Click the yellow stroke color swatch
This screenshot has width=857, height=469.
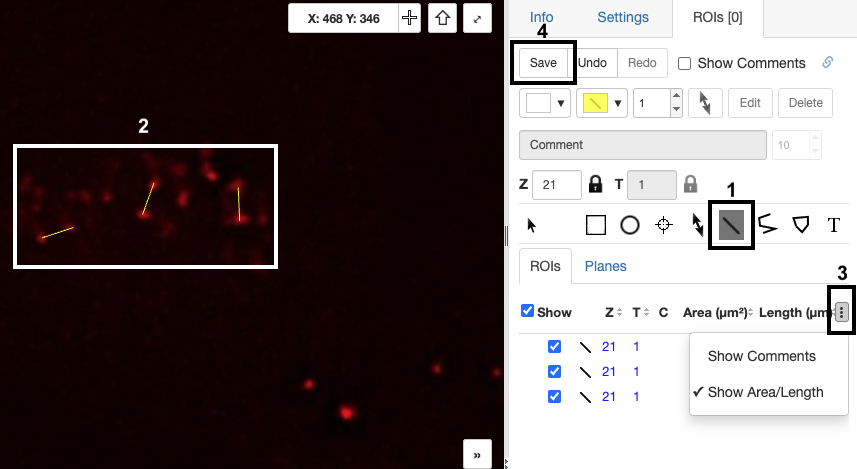click(595, 103)
